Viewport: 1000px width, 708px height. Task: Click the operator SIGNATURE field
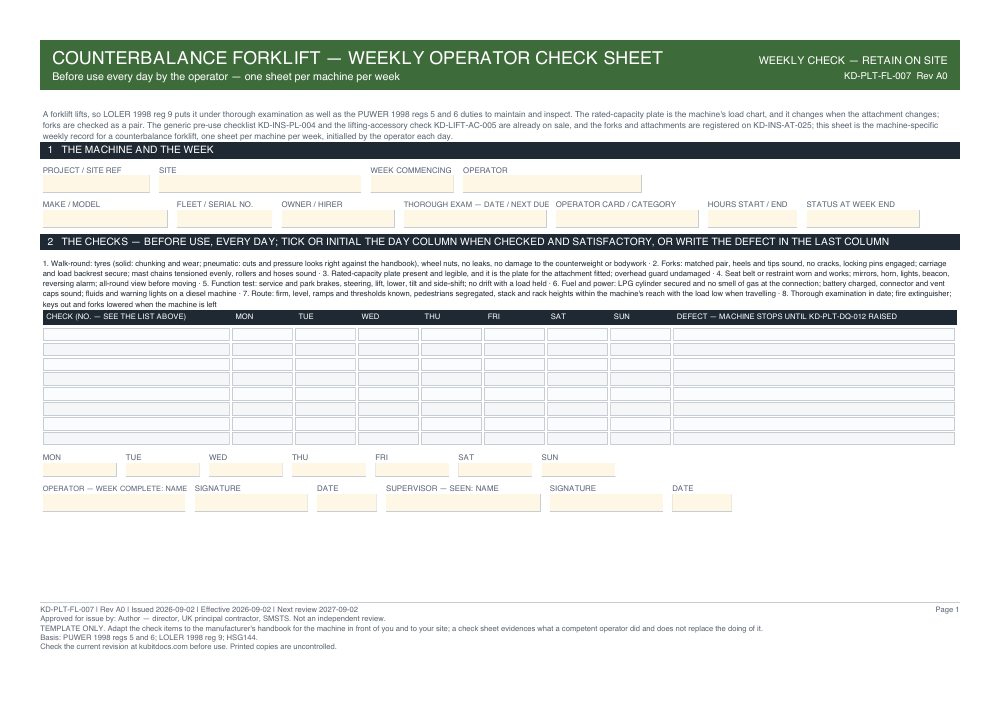pos(251,503)
